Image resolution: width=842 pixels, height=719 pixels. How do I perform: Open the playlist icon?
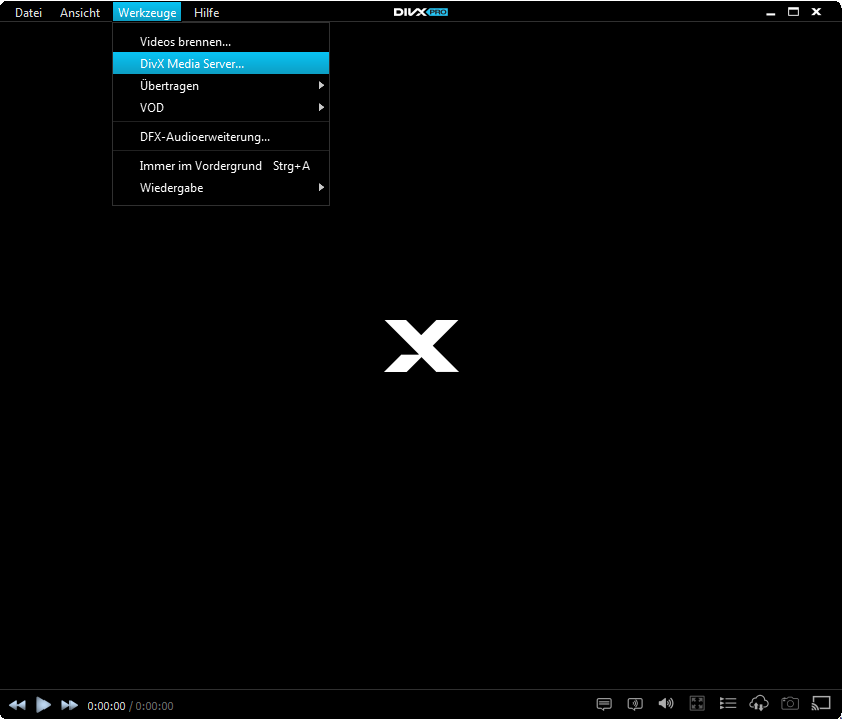(x=728, y=703)
